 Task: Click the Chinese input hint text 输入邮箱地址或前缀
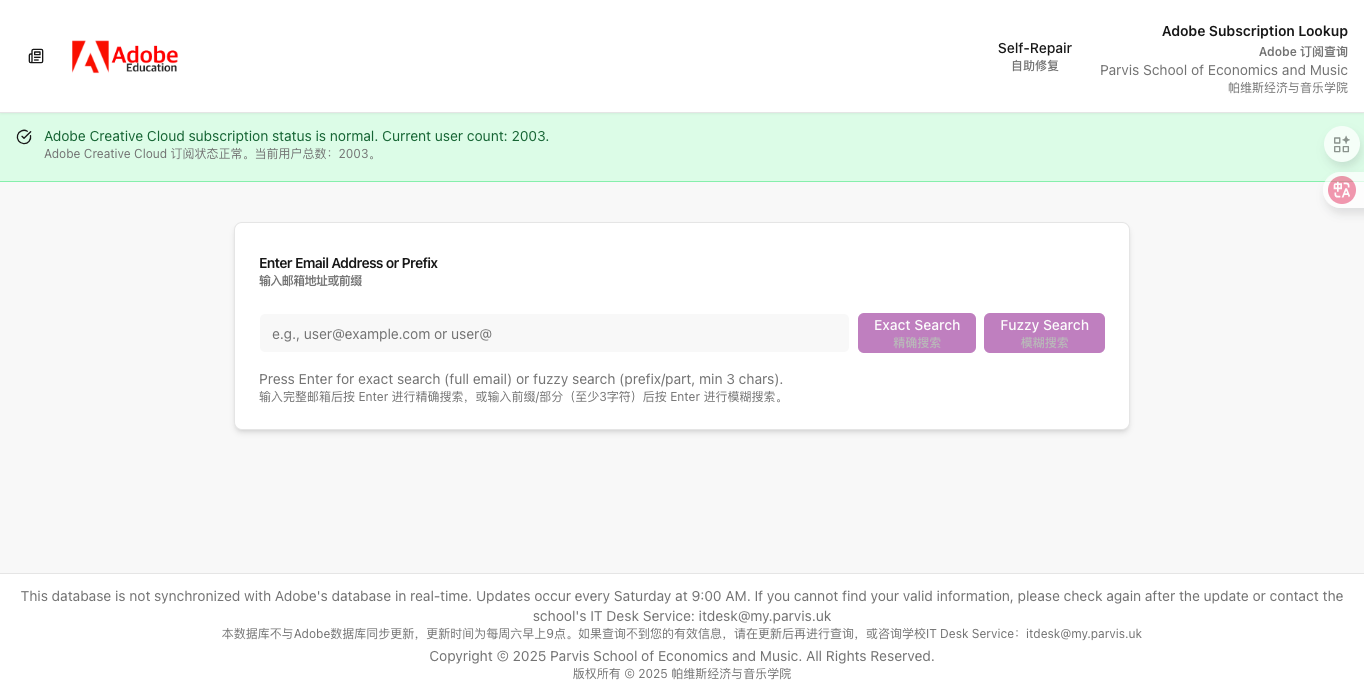pos(310,281)
